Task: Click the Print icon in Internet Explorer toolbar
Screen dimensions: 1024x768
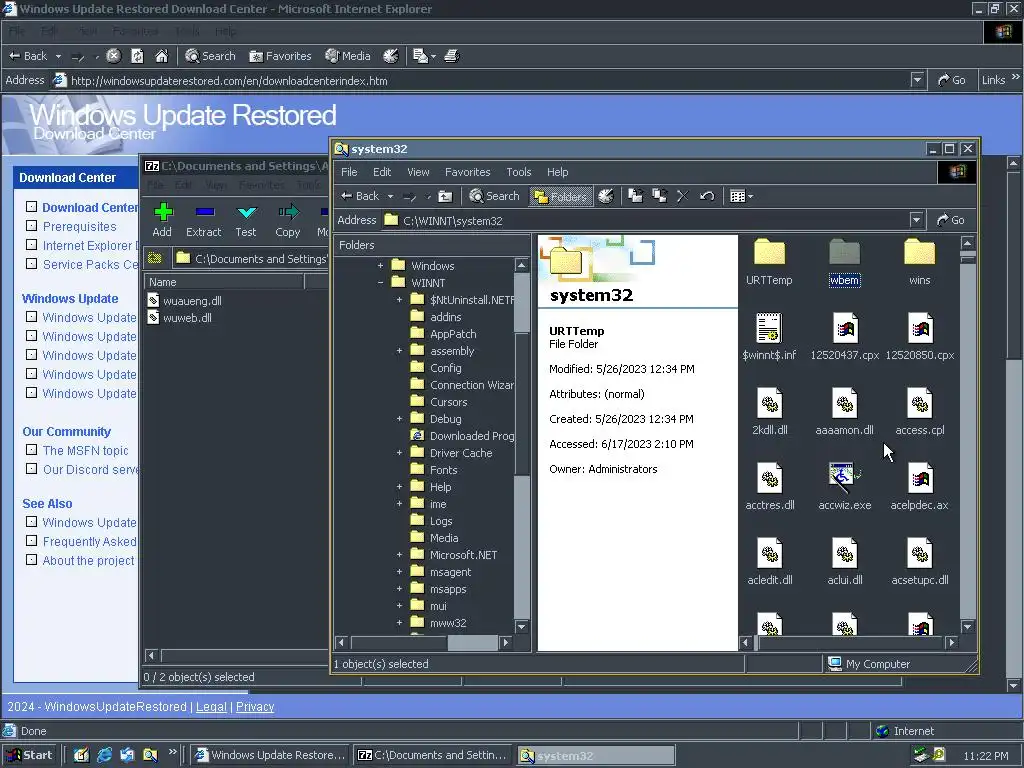Action: point(451,56)
